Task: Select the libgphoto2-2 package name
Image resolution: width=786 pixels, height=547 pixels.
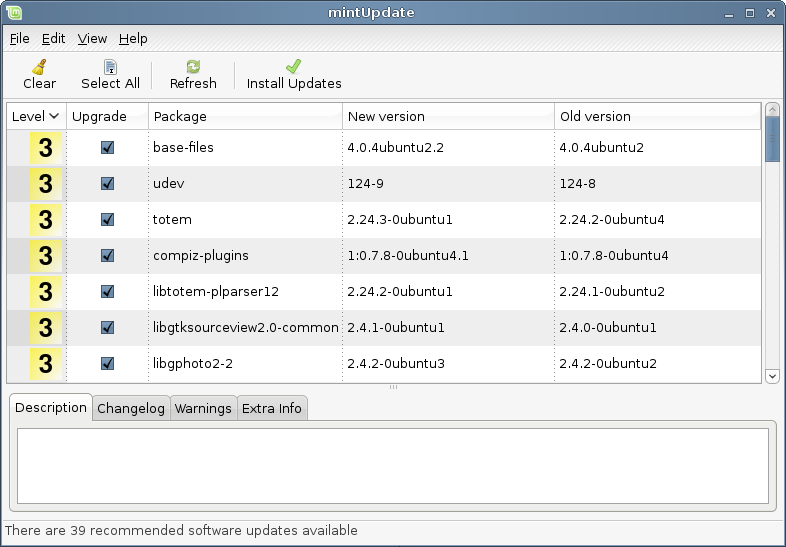Action: tap(193, 364)
